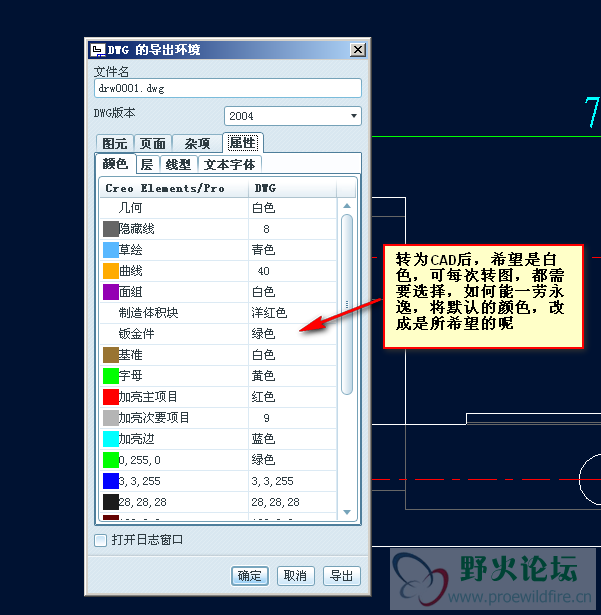Open the 线型 sub-tab
The height and width of the screenshot is (615, 601).
(178, 164)
